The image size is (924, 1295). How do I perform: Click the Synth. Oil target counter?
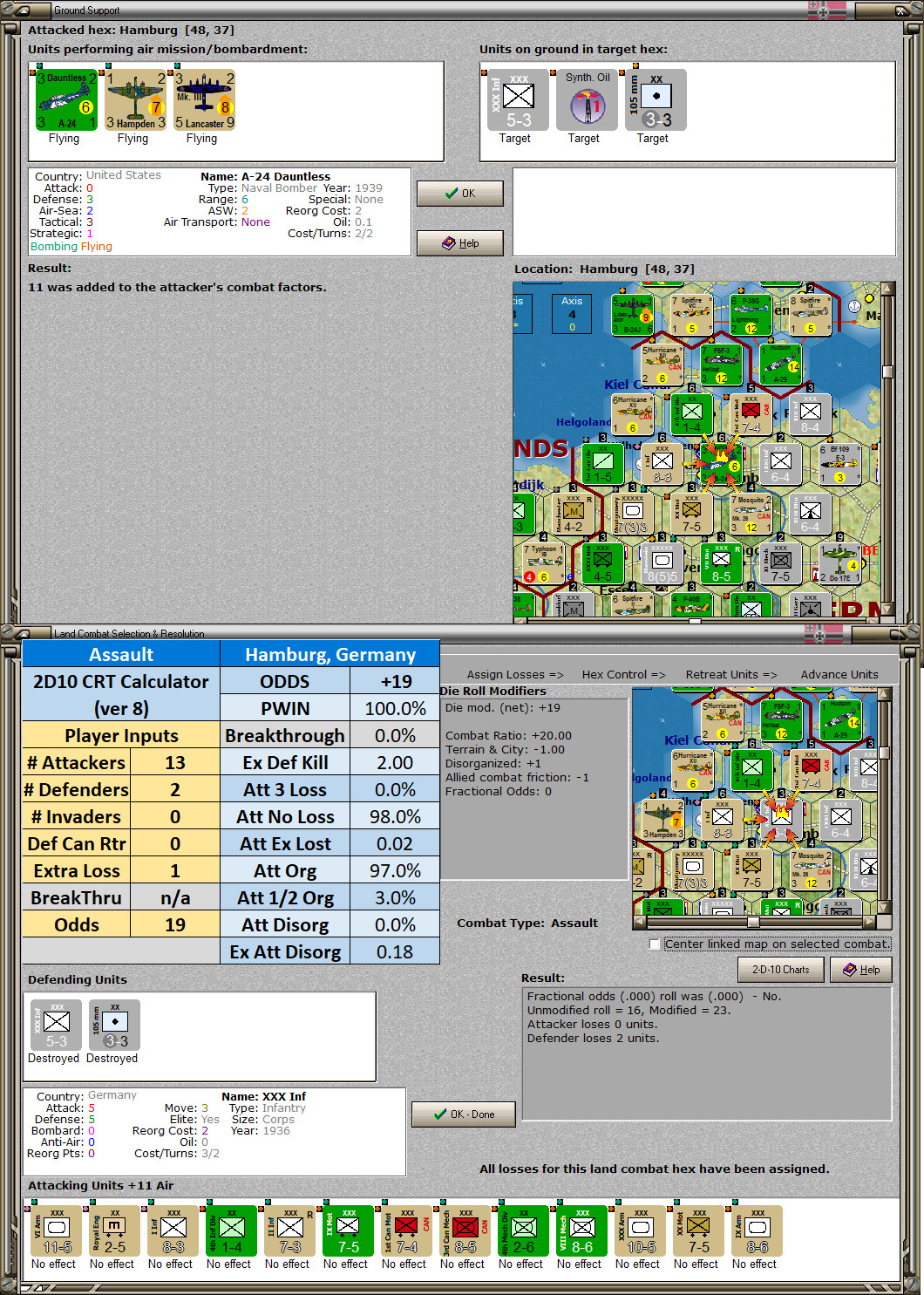pos(587,100)
